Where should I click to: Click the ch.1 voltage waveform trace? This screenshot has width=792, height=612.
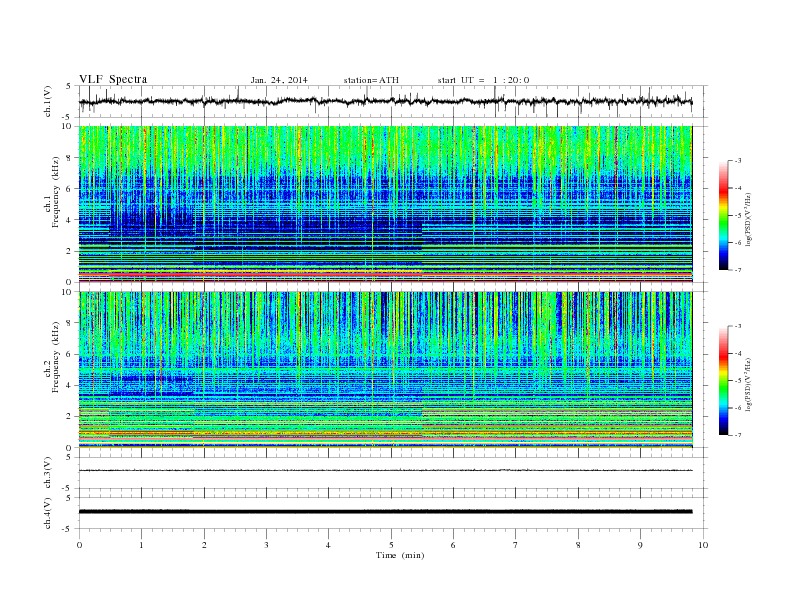pos(385,101)
